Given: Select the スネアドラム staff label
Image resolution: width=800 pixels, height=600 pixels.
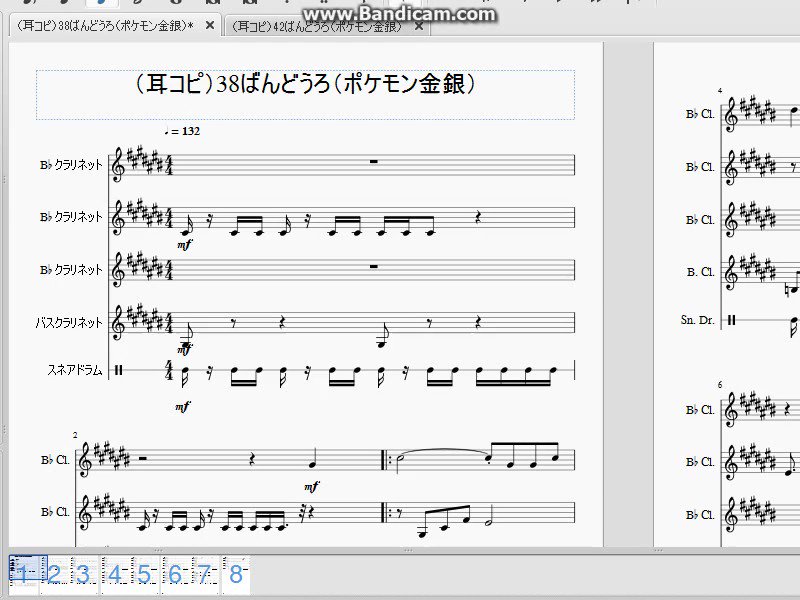Looking at the screenshot, I should coord(75,369).
